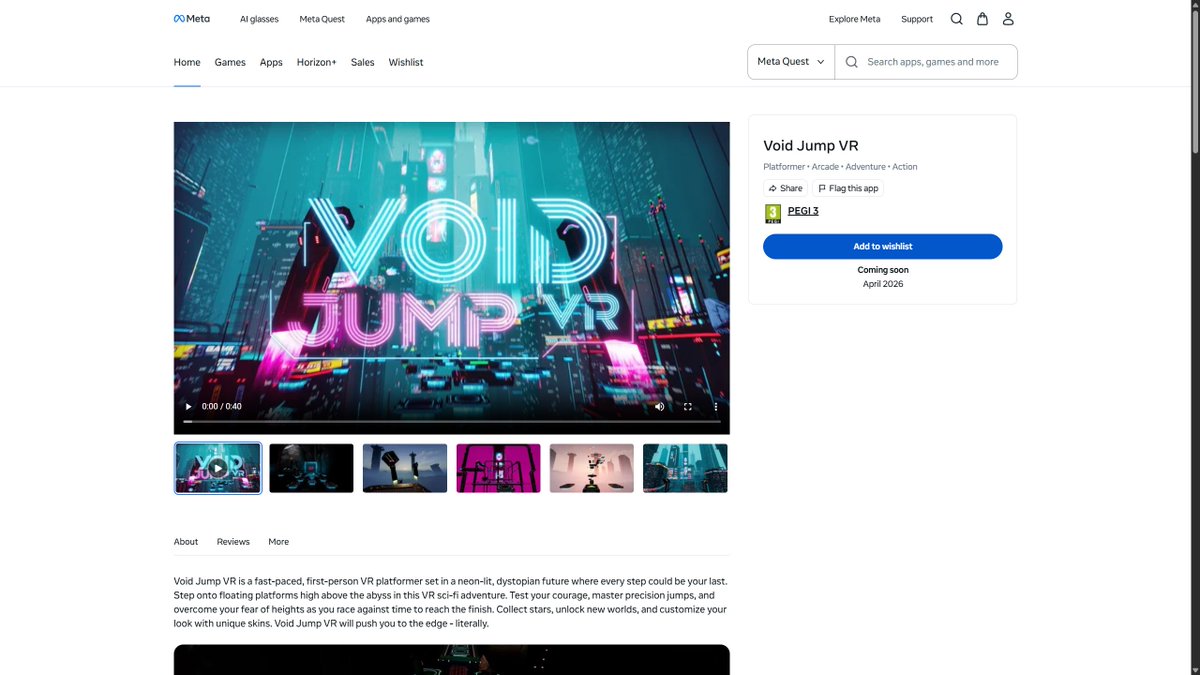
Task: Go to Explore Meta
Action: [x=855, y=19]
